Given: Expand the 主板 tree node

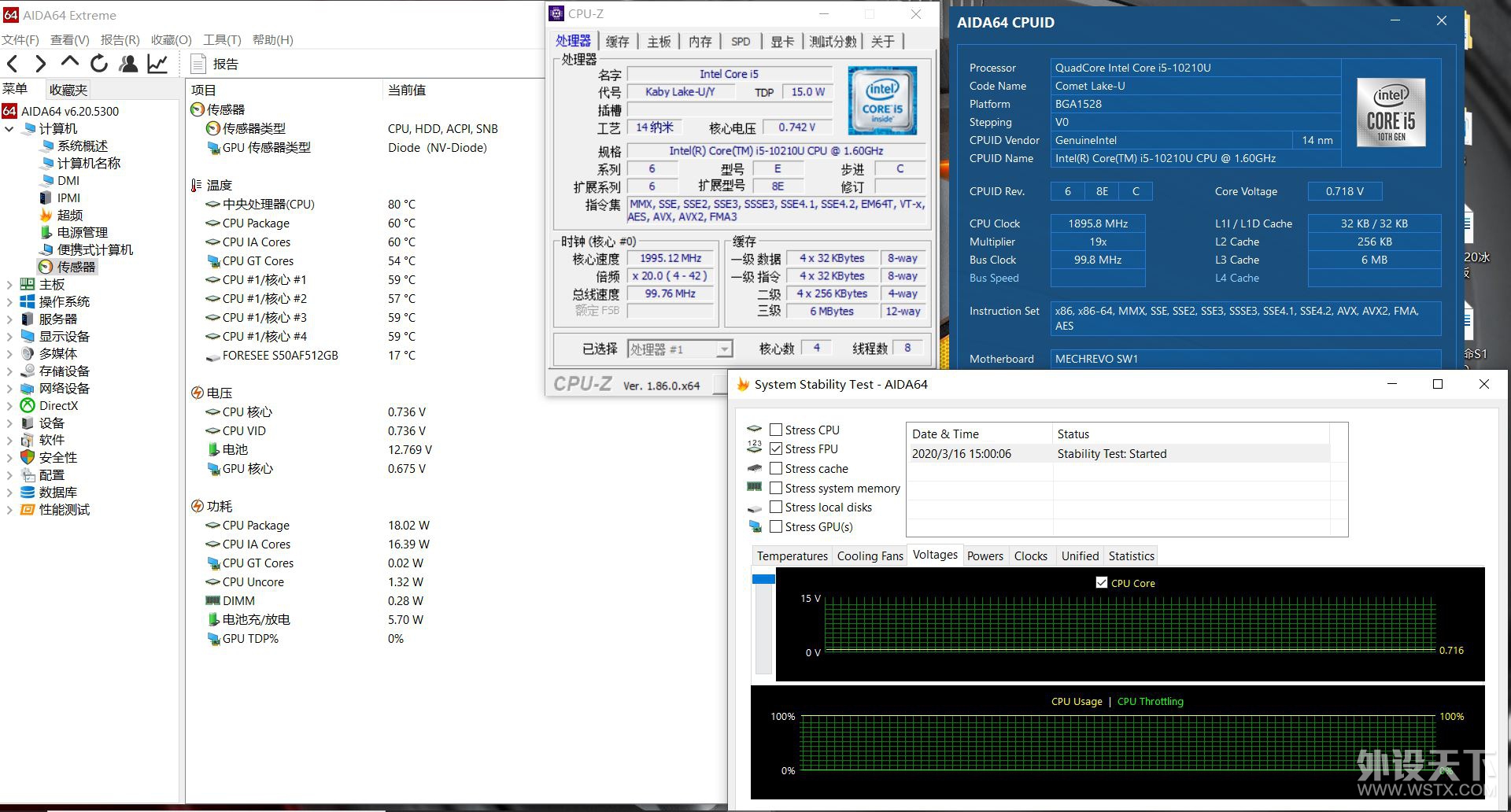Looking at the screenshot, I should tap(9, 284).
